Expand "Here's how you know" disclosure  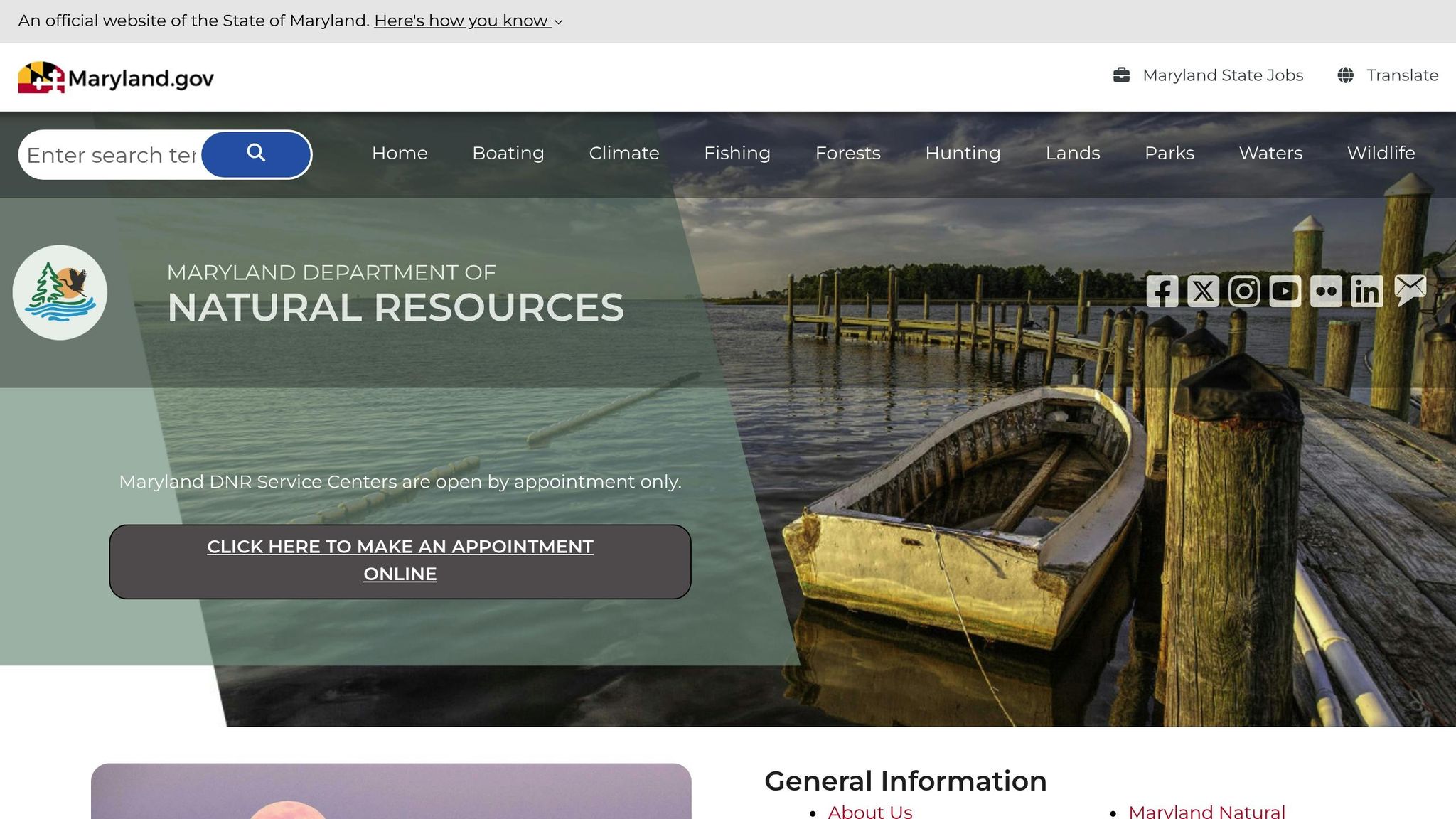click(x=468, y=21)
